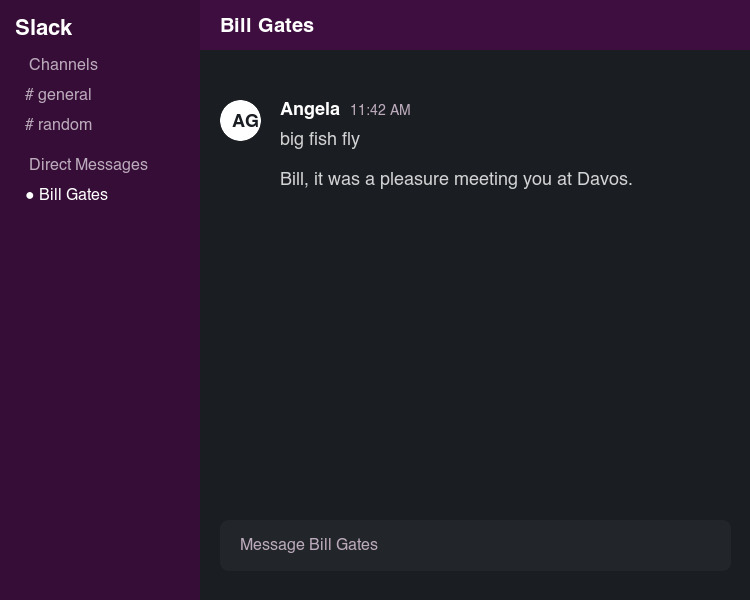Click the Bill Gates conversation header title
This screenshot has width=750, height=600.
(x=267, y=25)
